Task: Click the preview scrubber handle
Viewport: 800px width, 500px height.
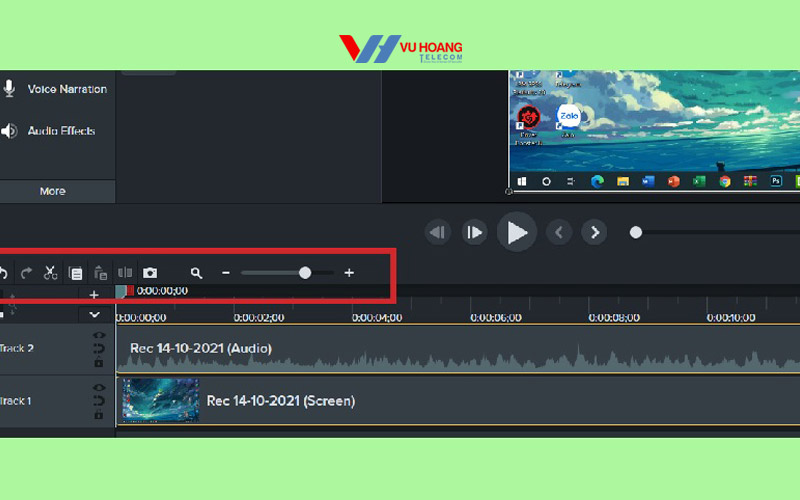Action: click(x=636, y=233)
